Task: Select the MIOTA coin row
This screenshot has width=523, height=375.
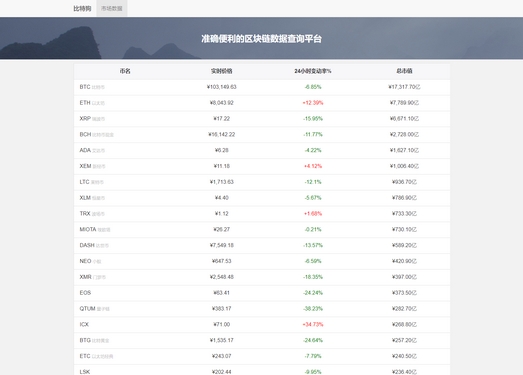Action: click(x=262, y=230)
